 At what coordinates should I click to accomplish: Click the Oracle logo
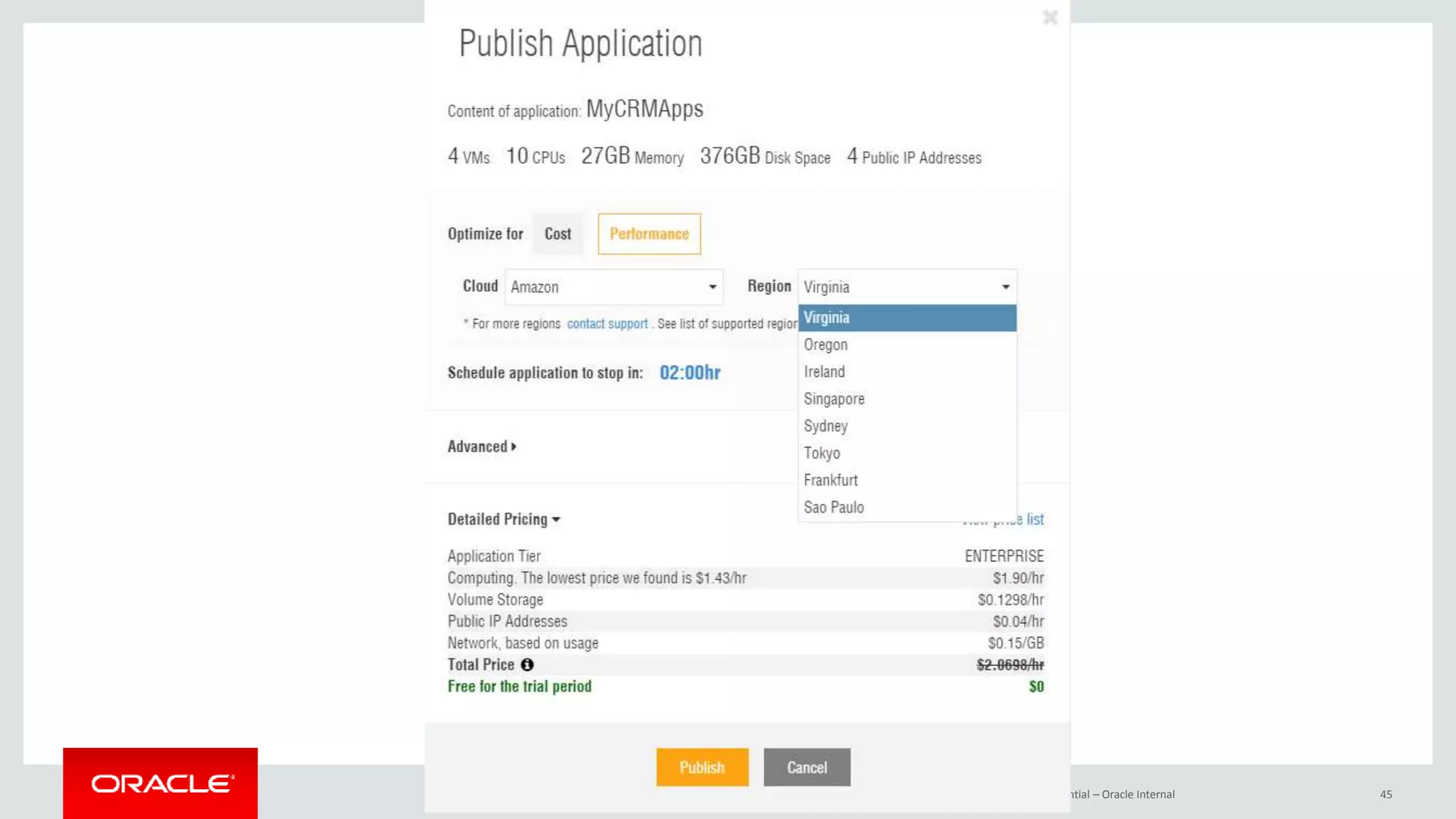[x=161, y=783]
